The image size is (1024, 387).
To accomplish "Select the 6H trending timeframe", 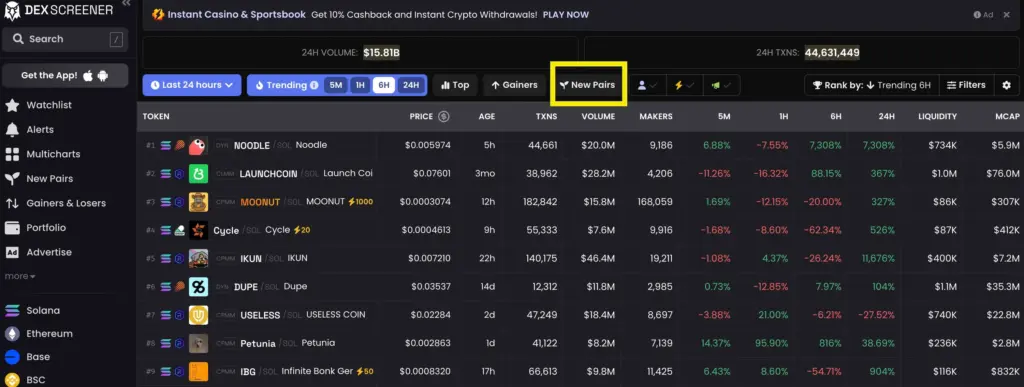I will [x=384, y=85].
